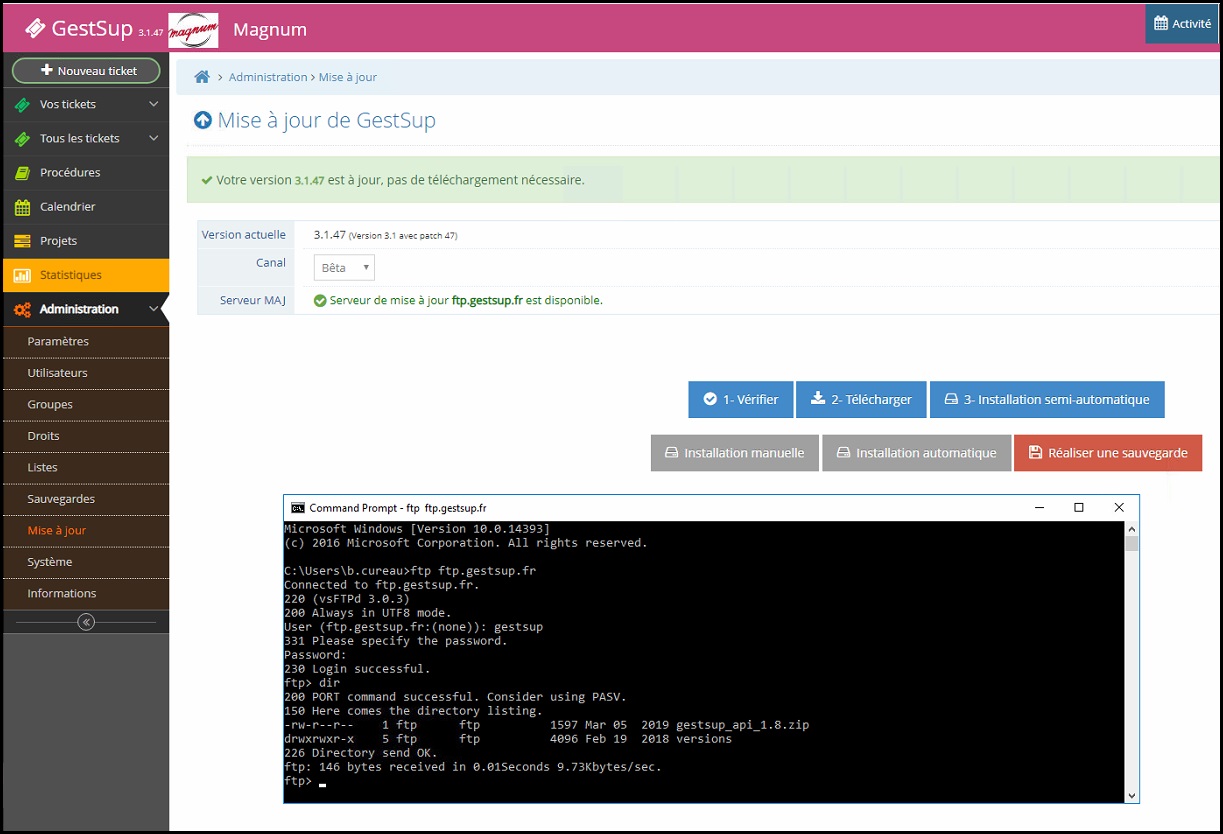Select Sauvegardes from the sidebar

[60, 499]
